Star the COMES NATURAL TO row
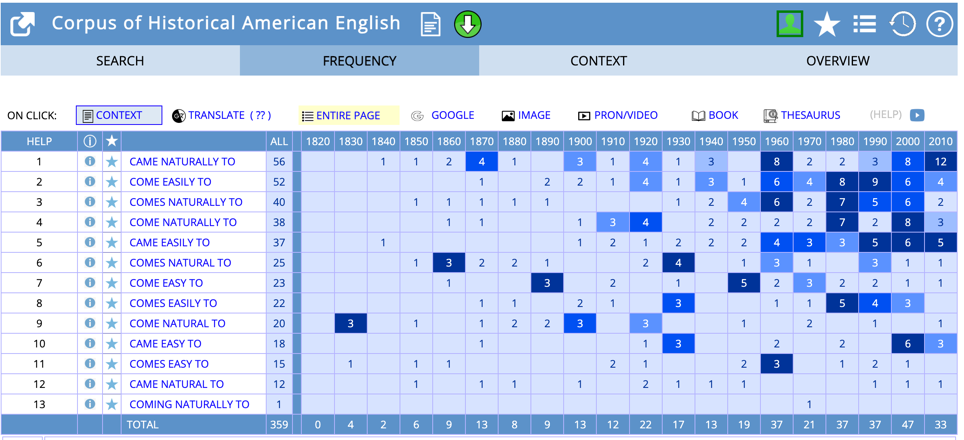964x440 pixels. click(111, 262)
